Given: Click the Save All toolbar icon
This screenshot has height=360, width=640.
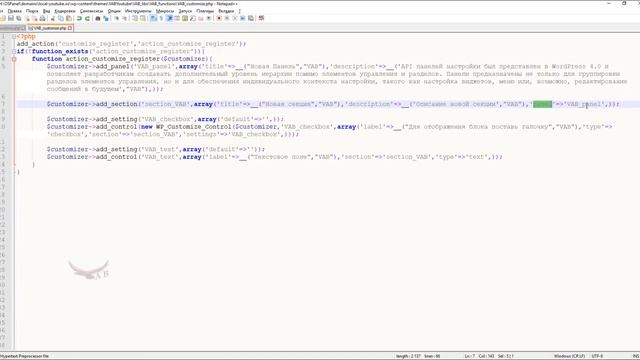Looking at the screenshot, I should pos(18,18).
